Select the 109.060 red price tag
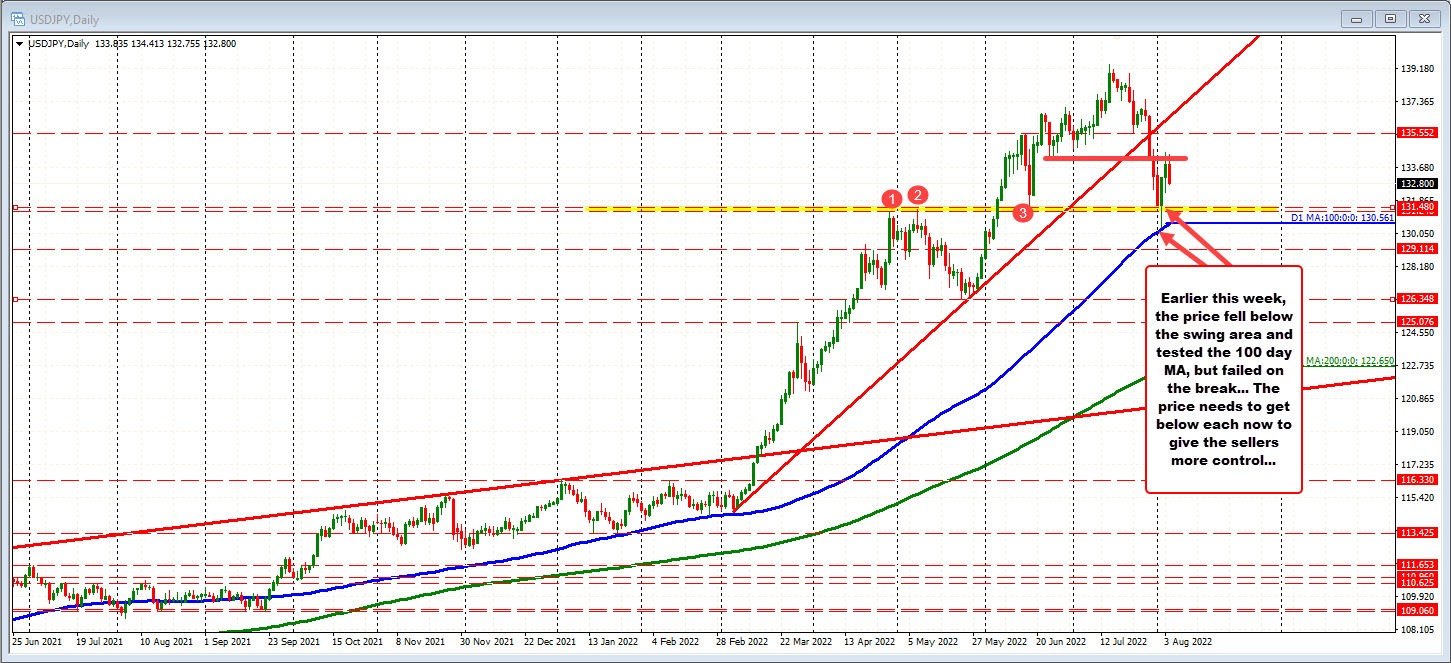 tap(1416, 609)
